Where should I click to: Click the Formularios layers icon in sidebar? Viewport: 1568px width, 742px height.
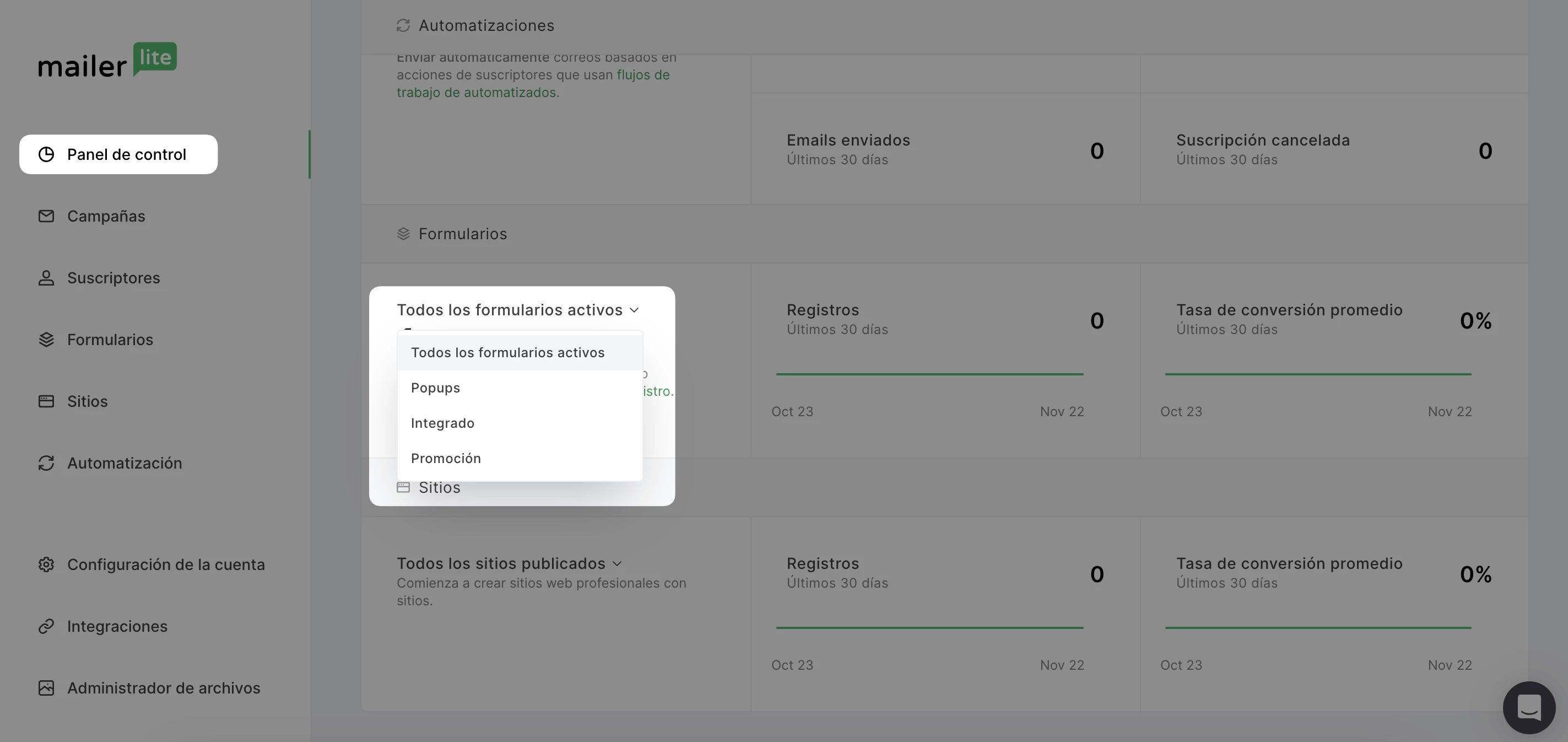pos(46,340)
